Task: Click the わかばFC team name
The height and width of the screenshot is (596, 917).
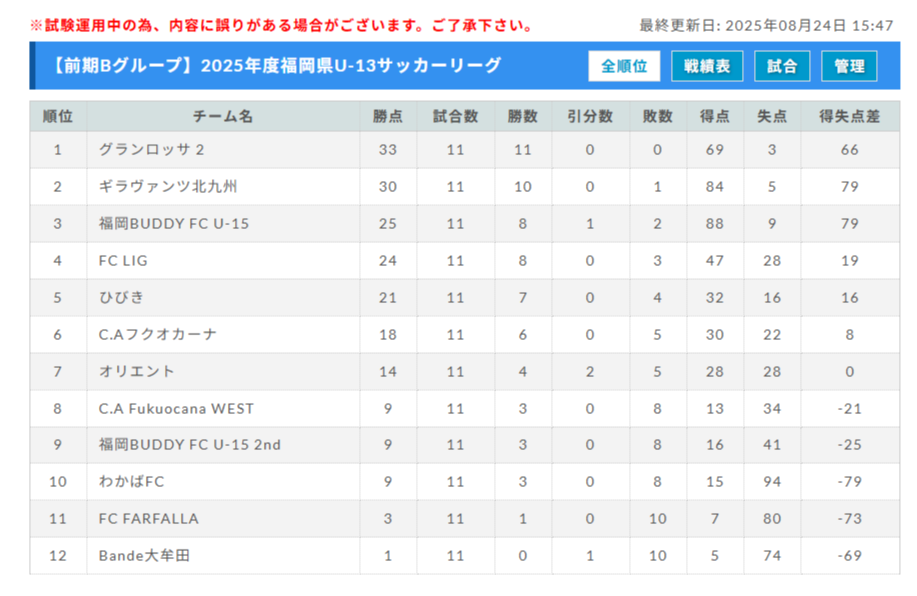Action: [132, 481]
